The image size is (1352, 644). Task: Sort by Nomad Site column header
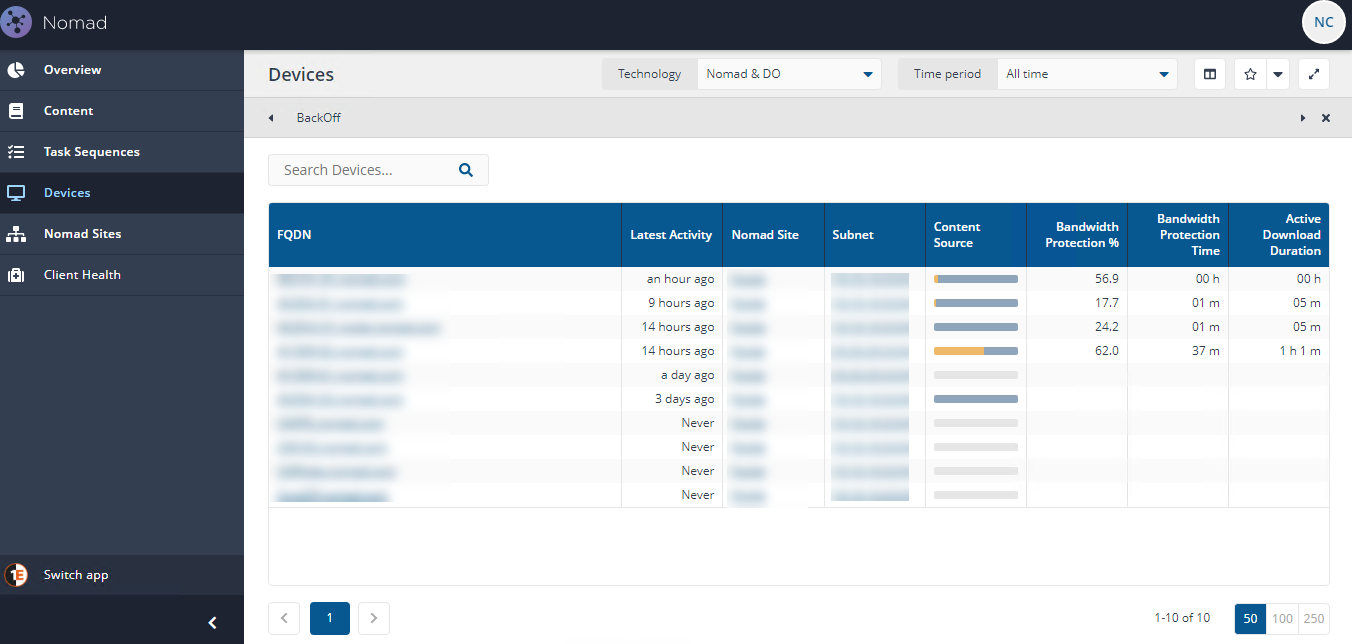point(773,235)
